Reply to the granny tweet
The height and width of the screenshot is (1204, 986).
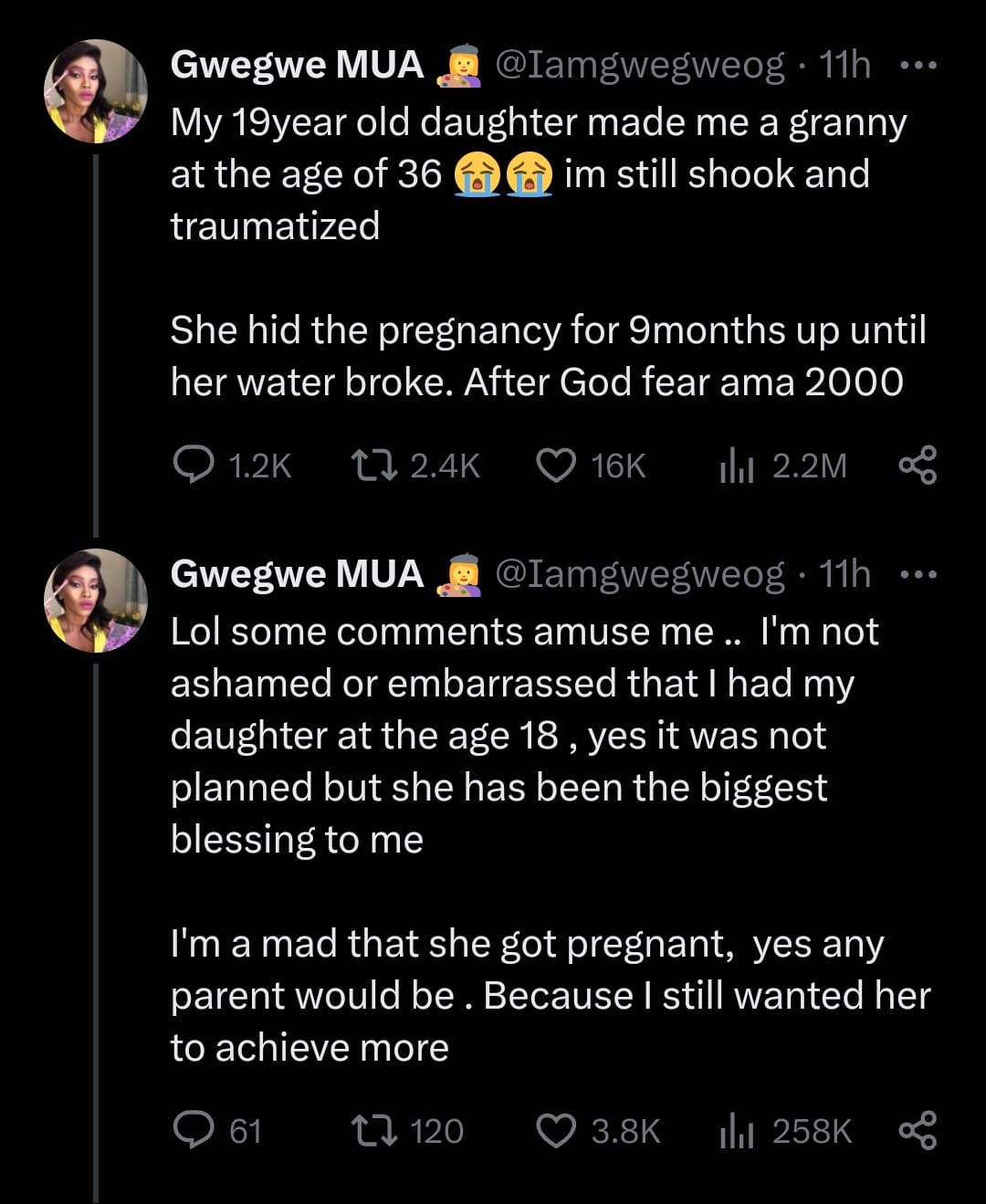[193, 466]
